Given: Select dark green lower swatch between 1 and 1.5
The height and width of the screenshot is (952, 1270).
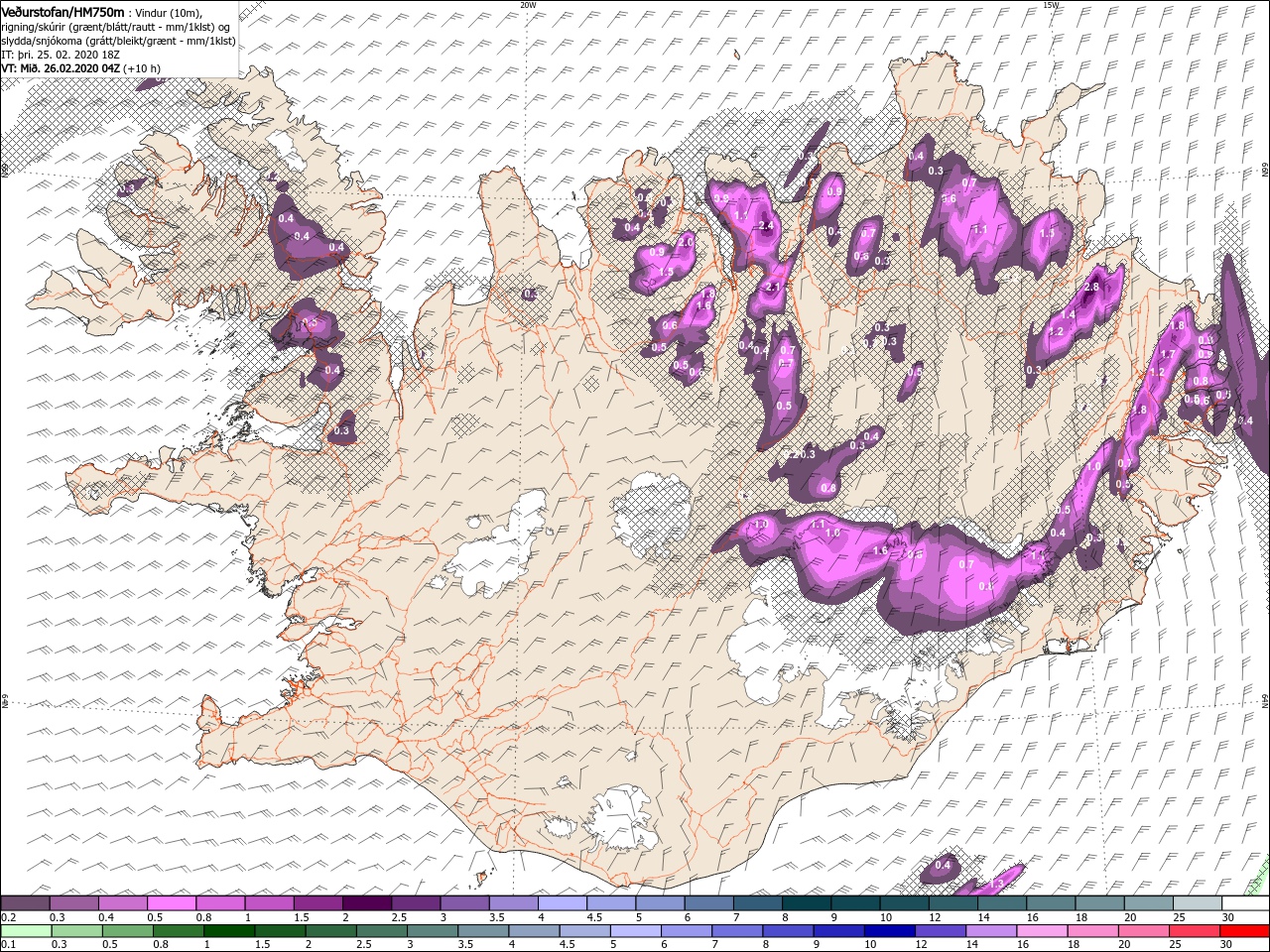Looking at the screenshot, I should 230,931.
